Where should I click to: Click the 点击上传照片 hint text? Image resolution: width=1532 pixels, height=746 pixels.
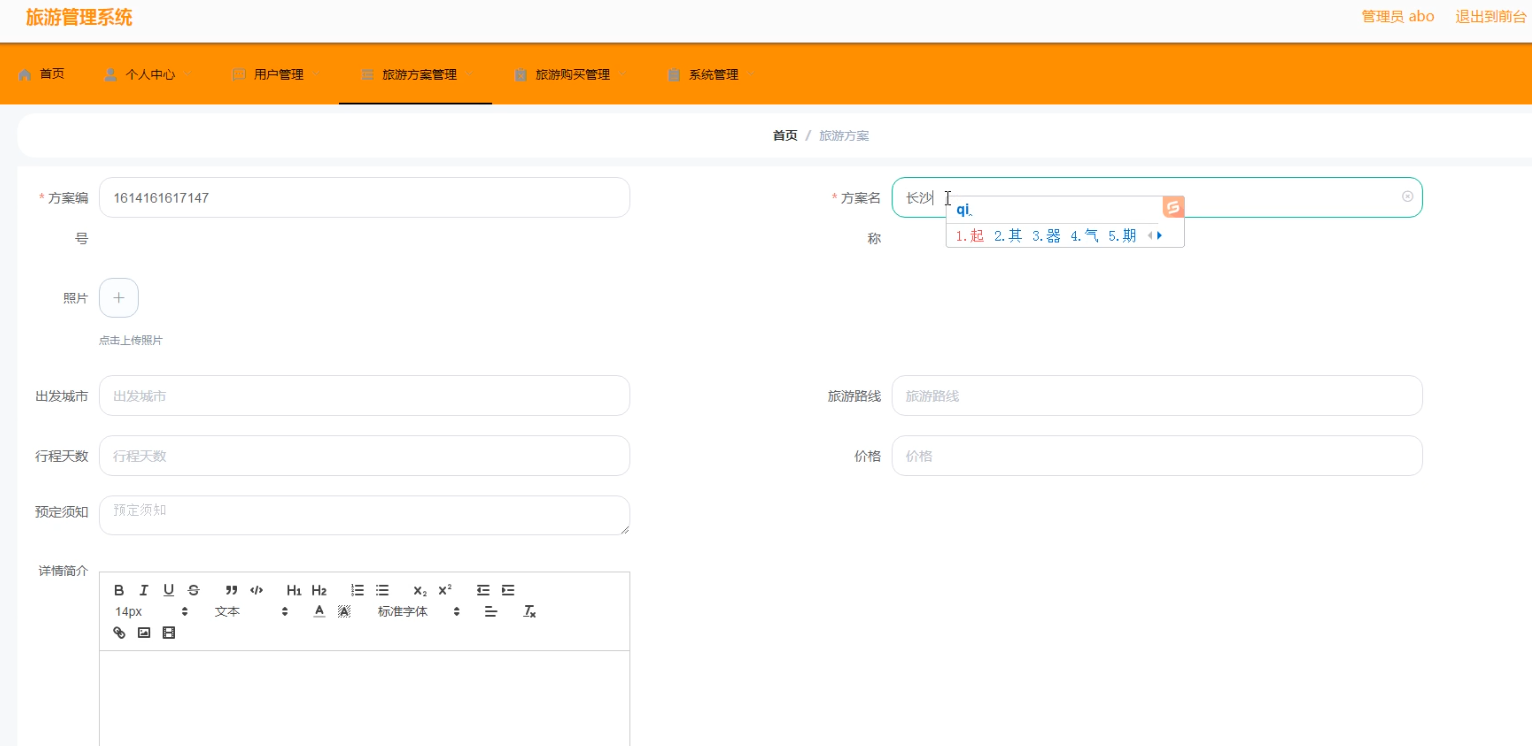tap(131, 341)
